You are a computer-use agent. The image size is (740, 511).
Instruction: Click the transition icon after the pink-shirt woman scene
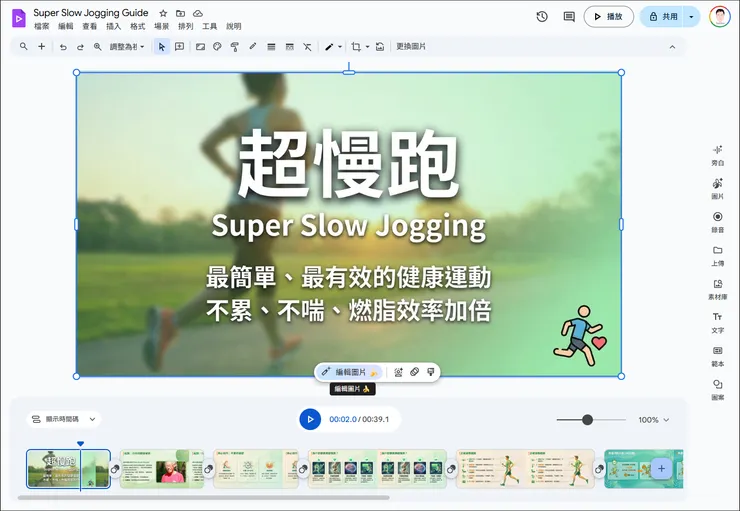(208, 469)
